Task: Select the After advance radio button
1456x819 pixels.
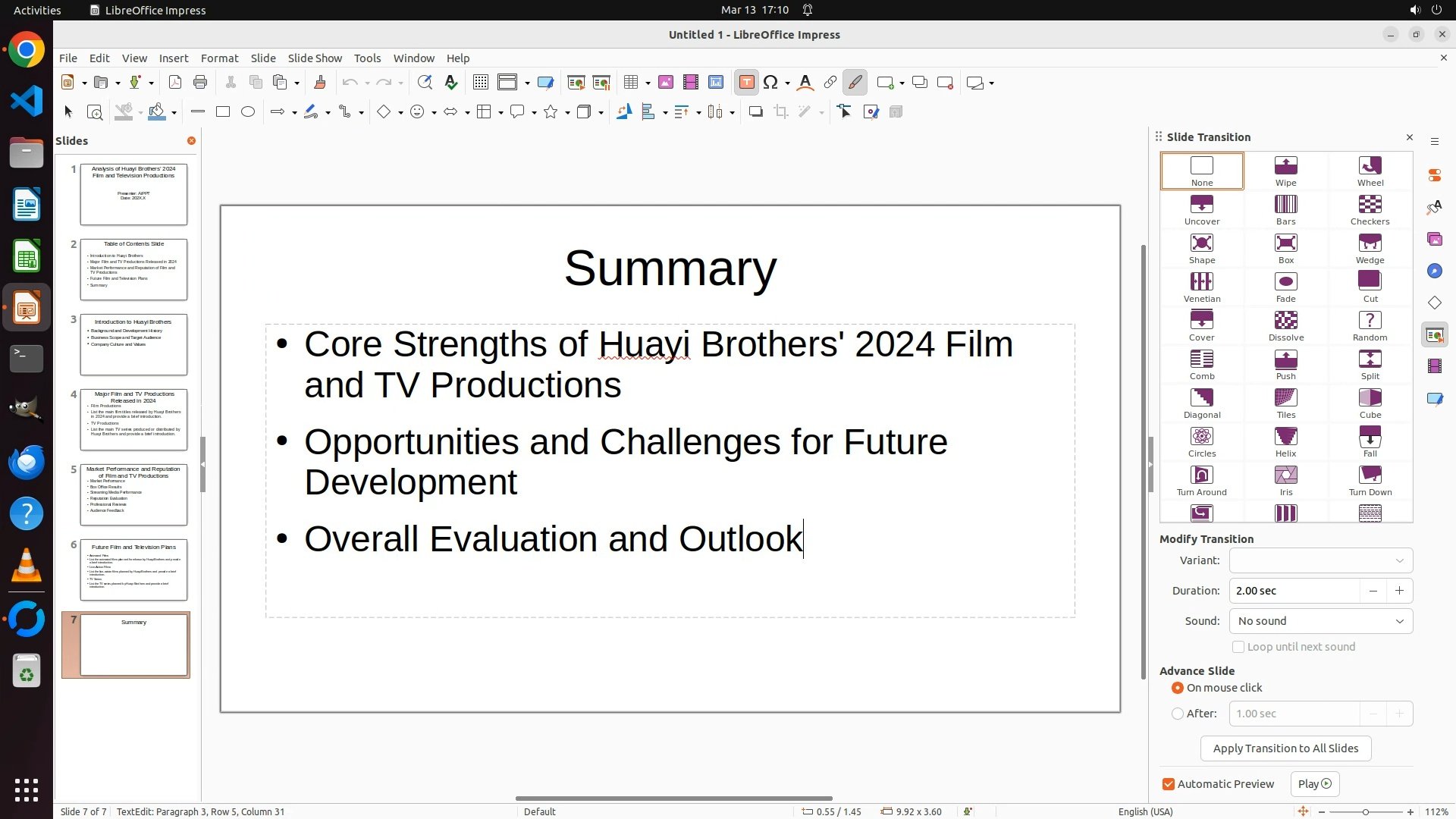Action: tap(1178, 714)
